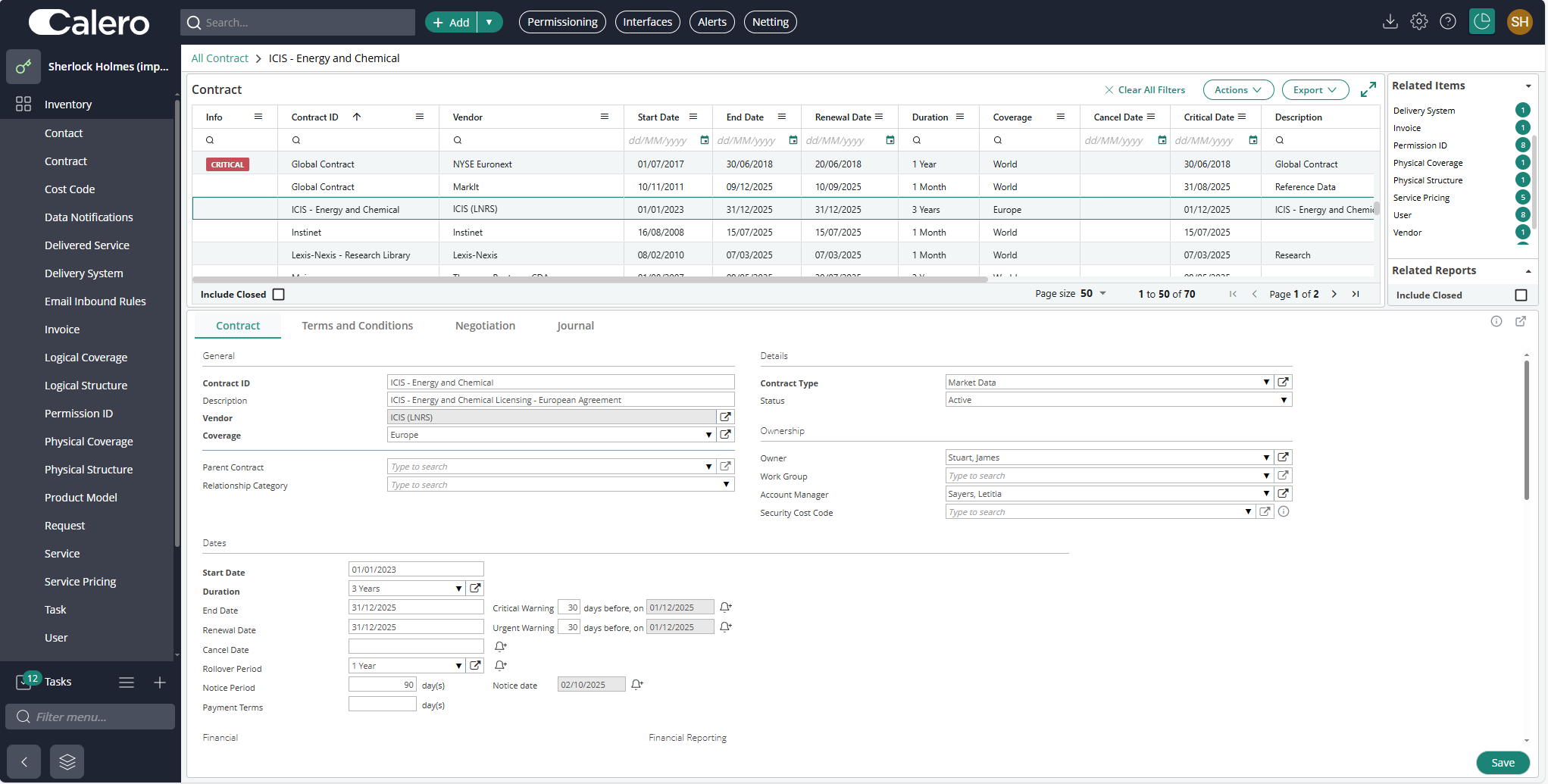Open the Page size 50 dropdown
Viewport: 1548px width, 784px height.
[x=1102, y=293]
